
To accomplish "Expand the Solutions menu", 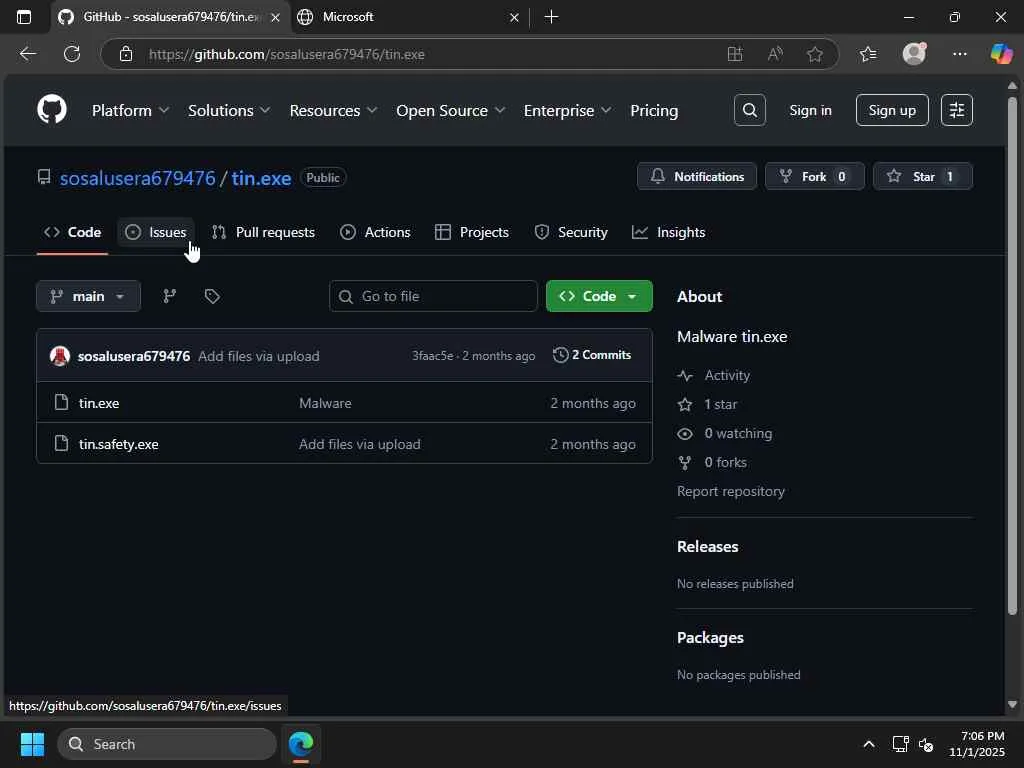I will [229, 110].
